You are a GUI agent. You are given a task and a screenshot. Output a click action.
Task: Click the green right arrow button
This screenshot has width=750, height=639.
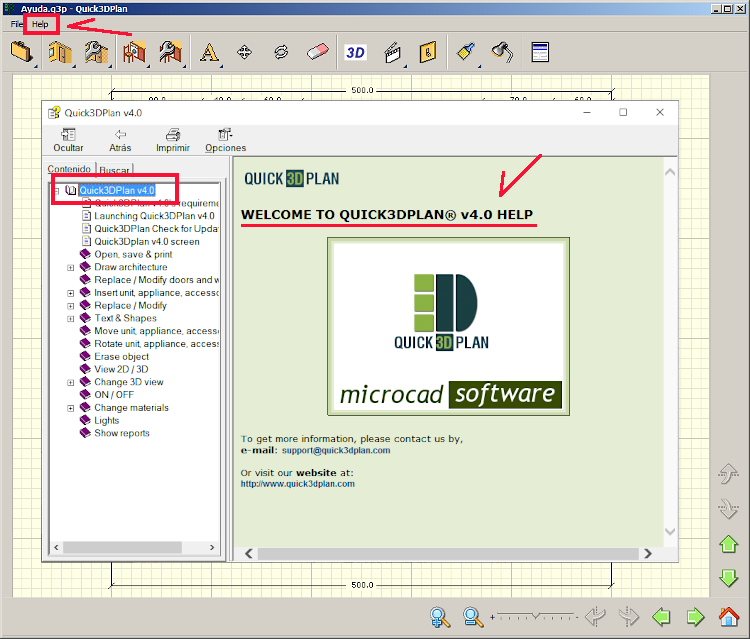point(695,617)
